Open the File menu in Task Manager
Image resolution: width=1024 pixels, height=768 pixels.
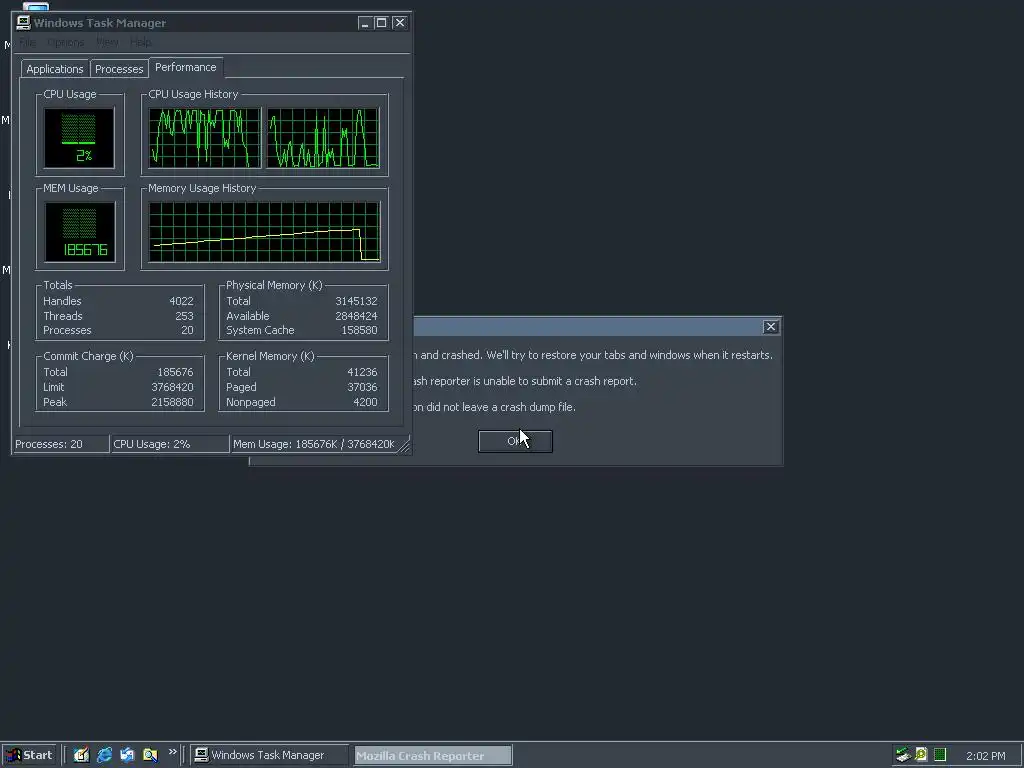coord(27,42)
